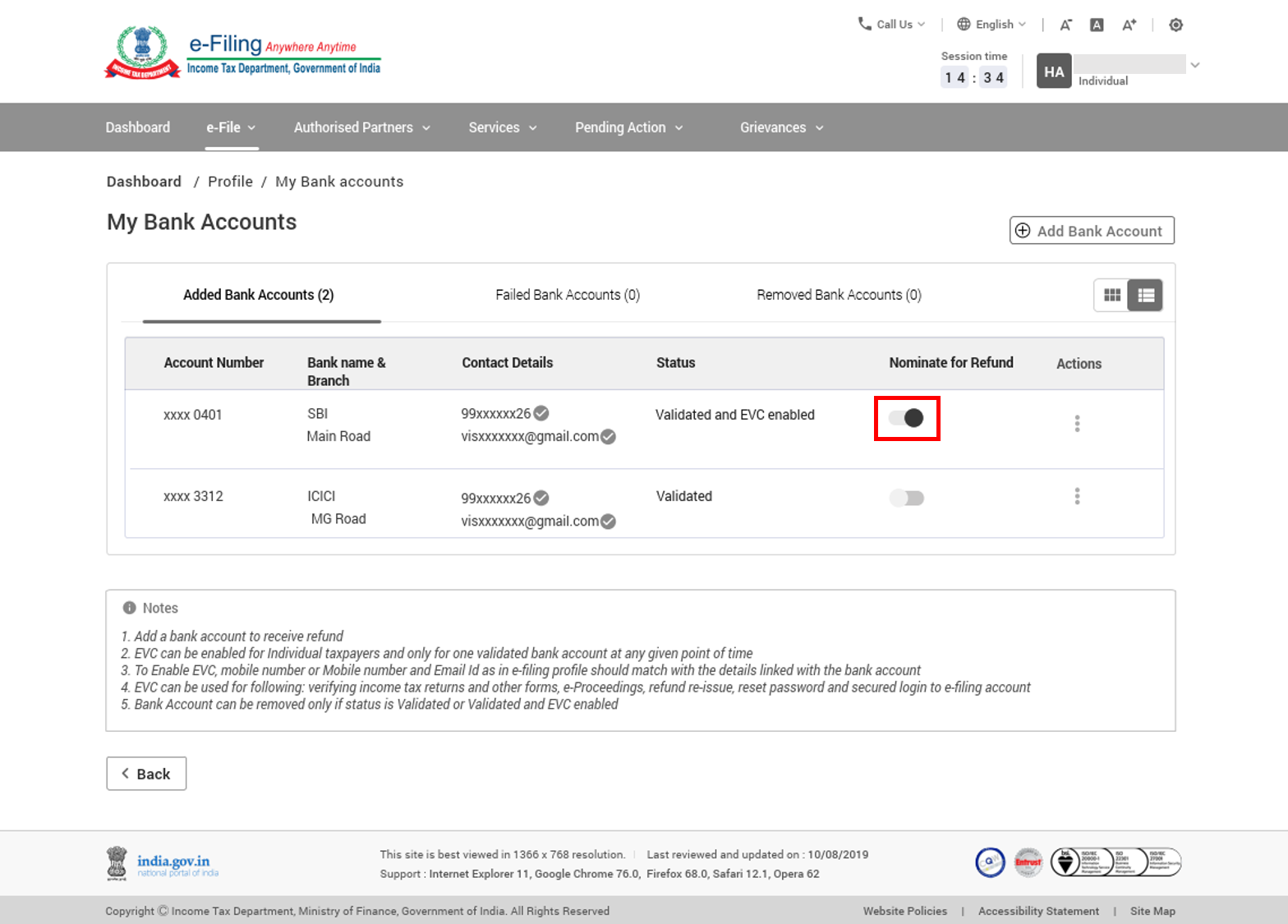Enable refund nomination for ICICI account
This screenshot has height=924, width=1288.
click(x=907, y=498)
